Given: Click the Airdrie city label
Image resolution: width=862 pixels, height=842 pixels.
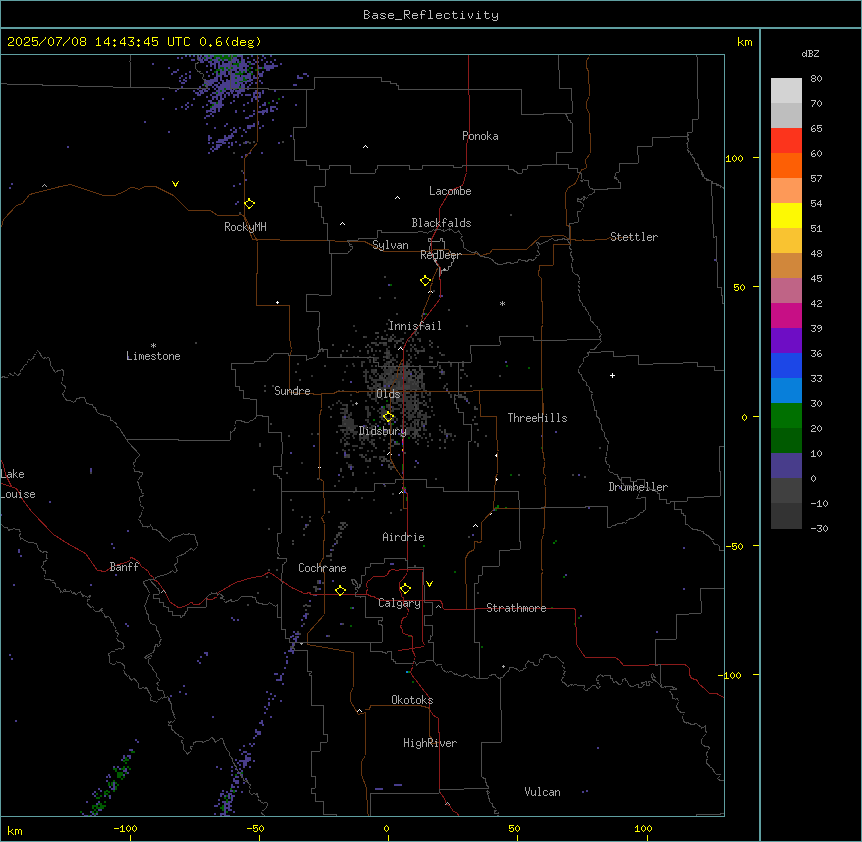Looking at the screenshot, I should pyautogui.click(x=403, y=537).
